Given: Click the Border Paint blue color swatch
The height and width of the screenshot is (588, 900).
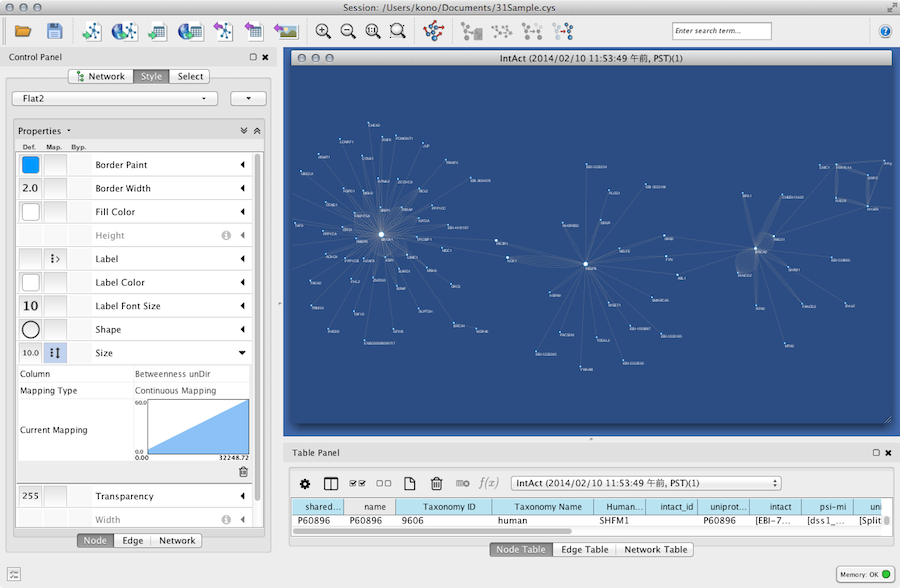Looking at the screenshot, I should click(30, 165).
